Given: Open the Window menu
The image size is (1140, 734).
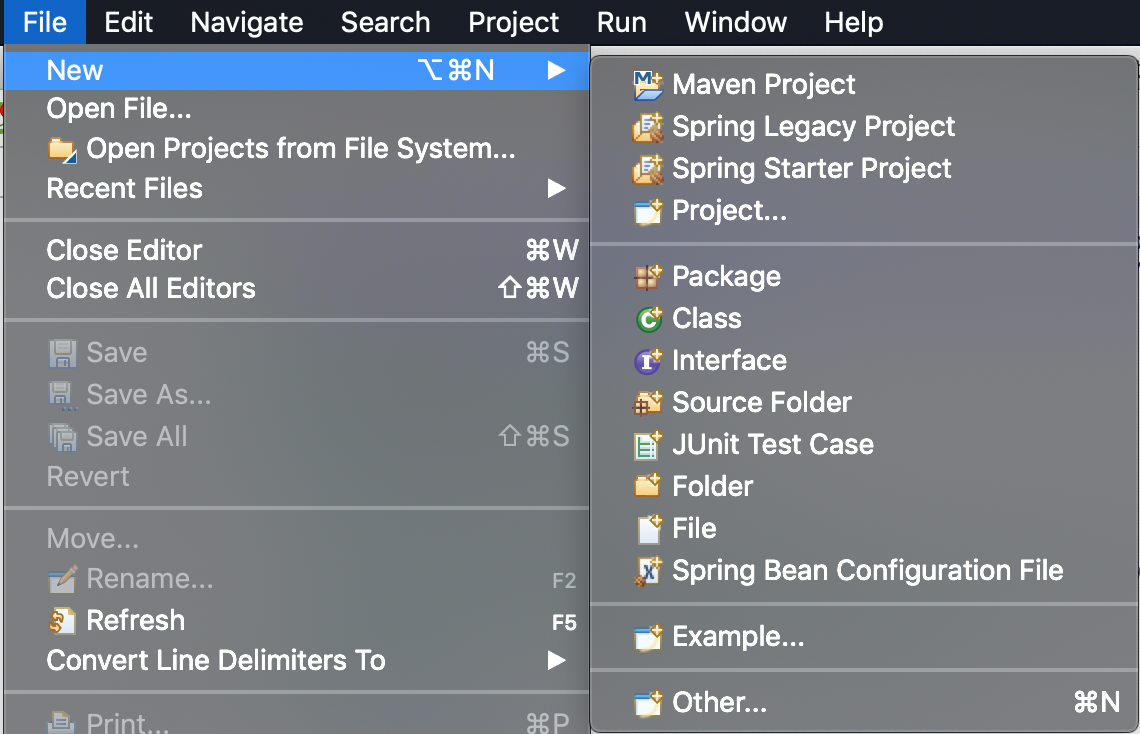Looking at the screenshot, I should click(736, 23).
